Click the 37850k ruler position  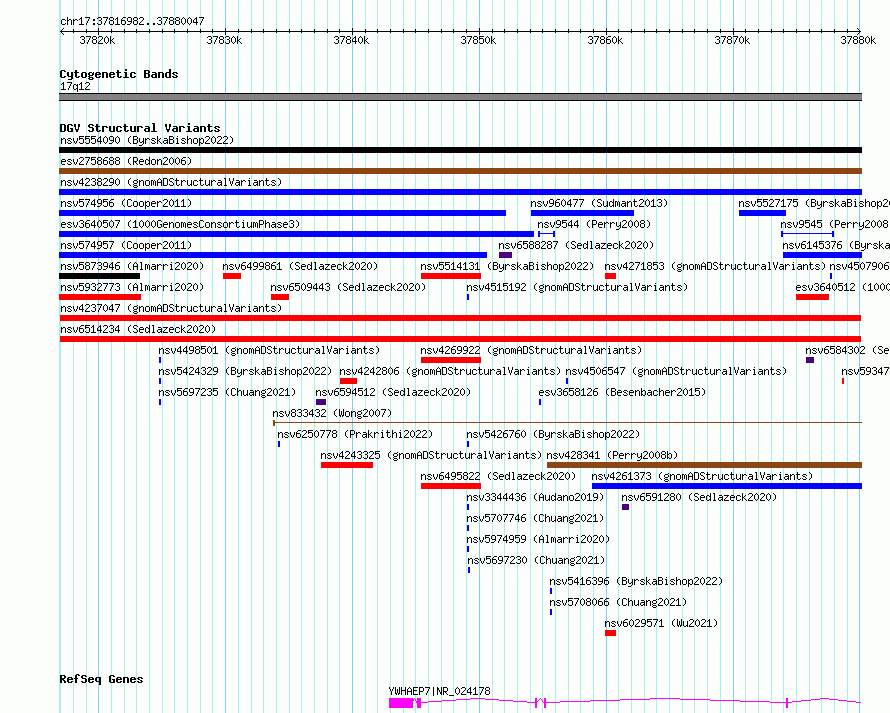[478, 40]
